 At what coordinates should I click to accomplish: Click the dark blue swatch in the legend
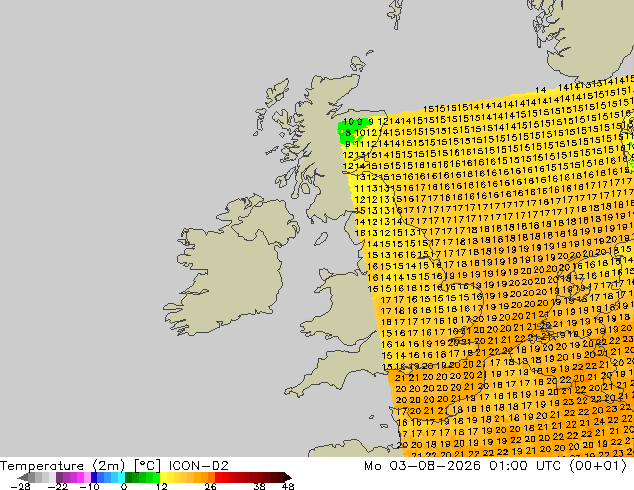(x=94, y=477)
